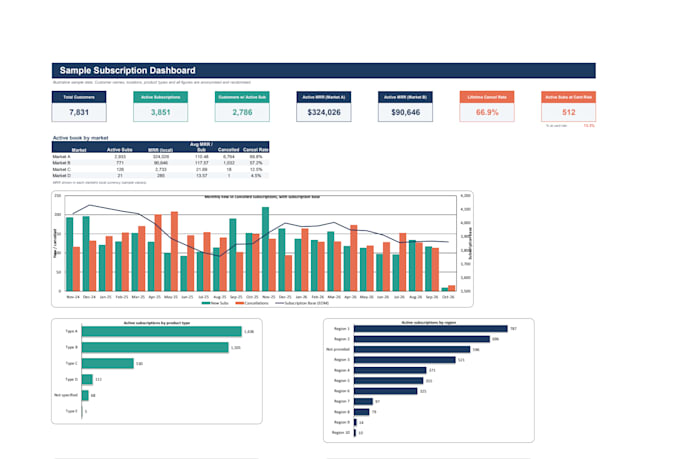The height and width of the screenshot is (459, 680).
Task: Click the Active Subs column header
Action: [x=120, y=150]
